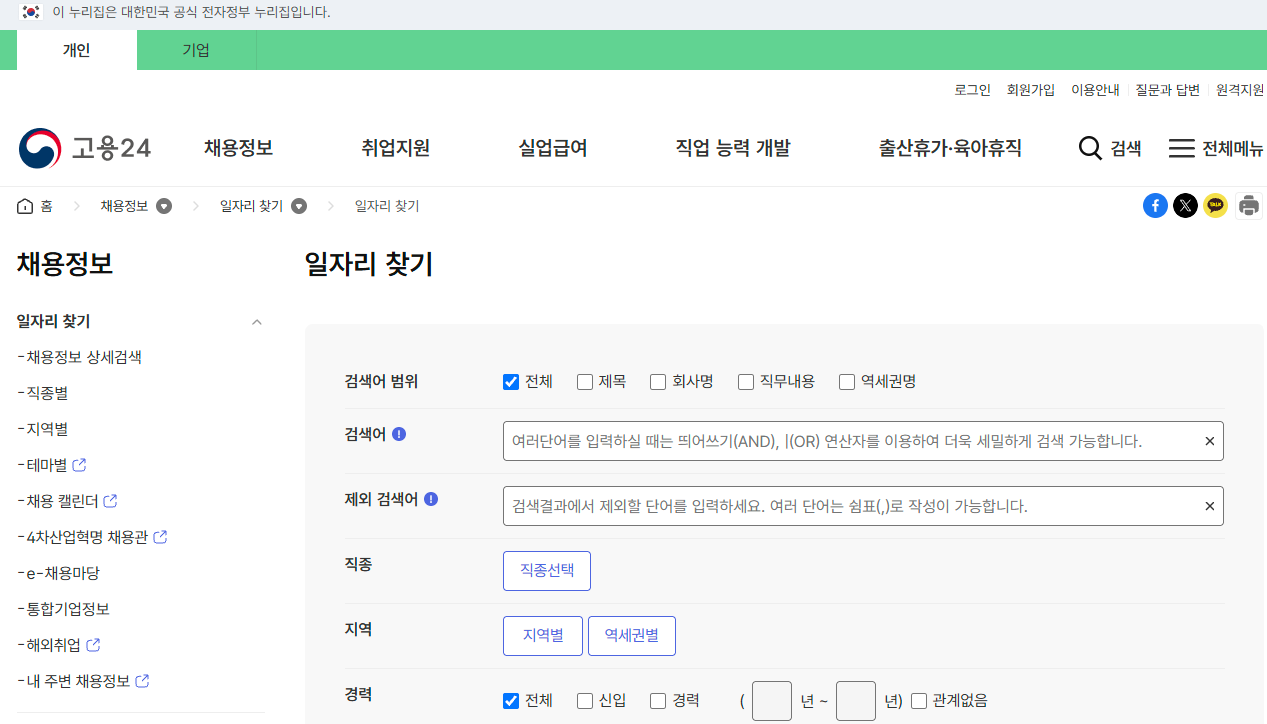1267x724 pixels.
Task: Print the page using the printer icon
Action: click(x=1248, y=205)
